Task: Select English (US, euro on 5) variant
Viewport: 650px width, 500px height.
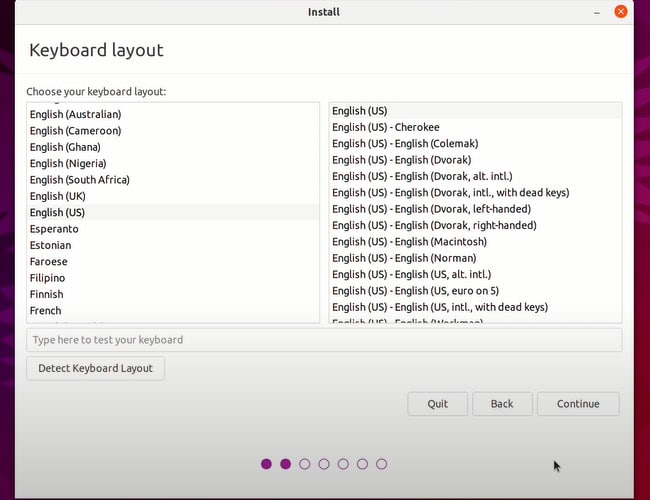Action: click(475, 291)
